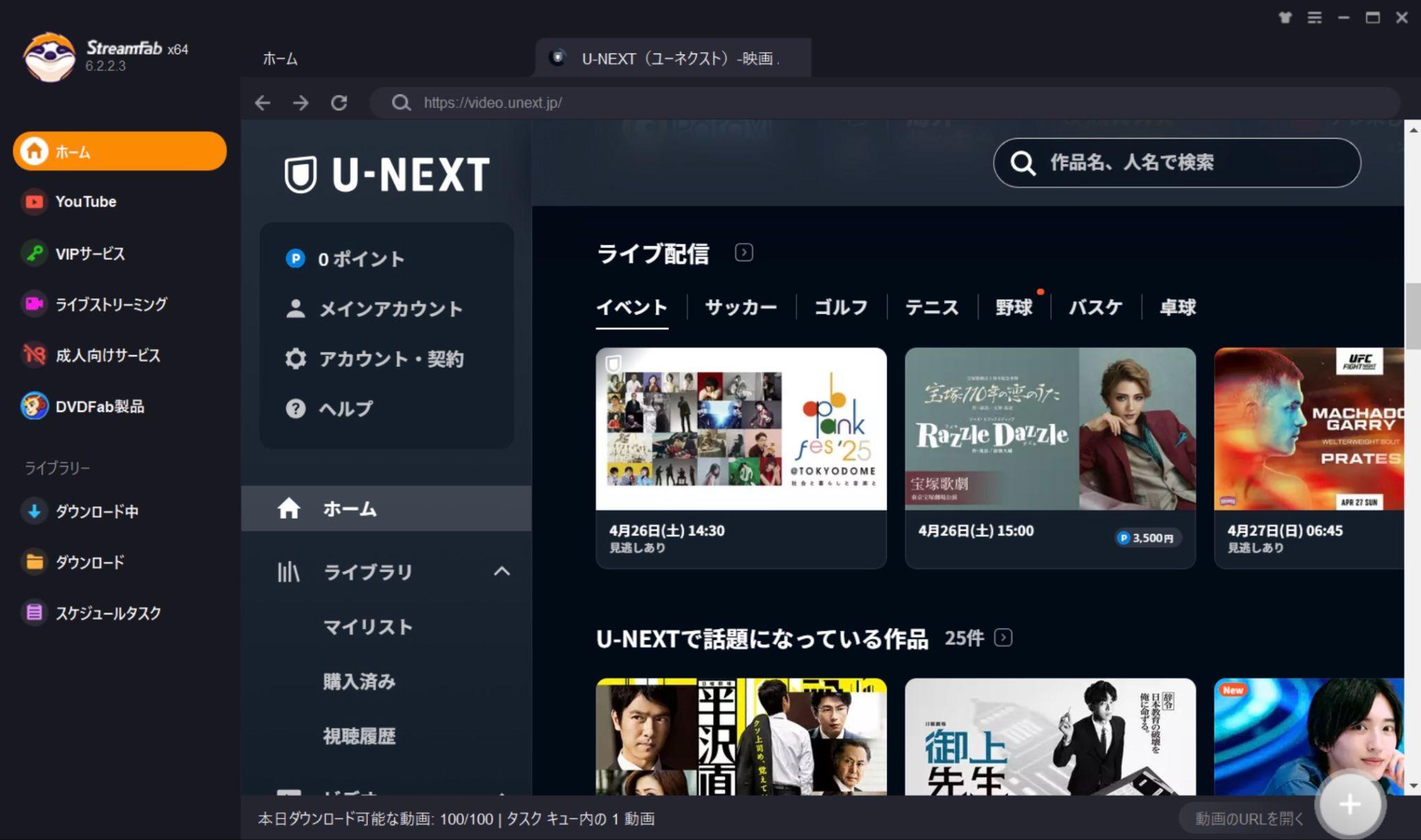
Task: Open the thumbnail with New badge
Action: click(x=1309, y=737)
